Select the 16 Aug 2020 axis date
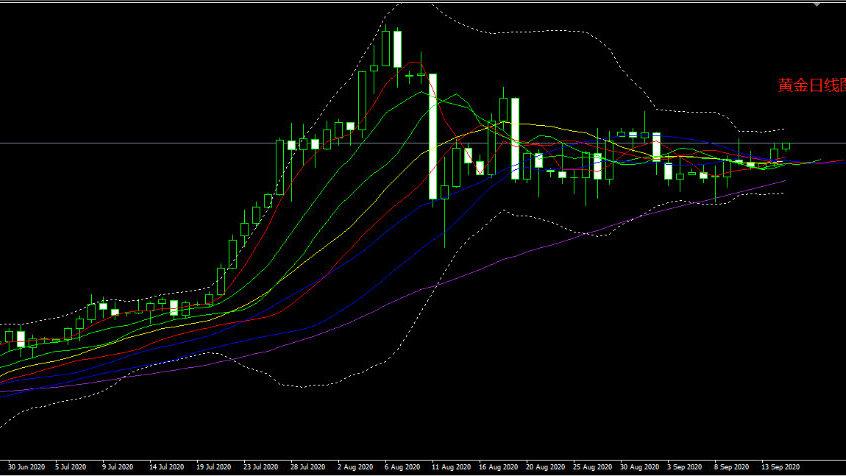Screen dimensions: 846x476 click(x=497, y=467)
